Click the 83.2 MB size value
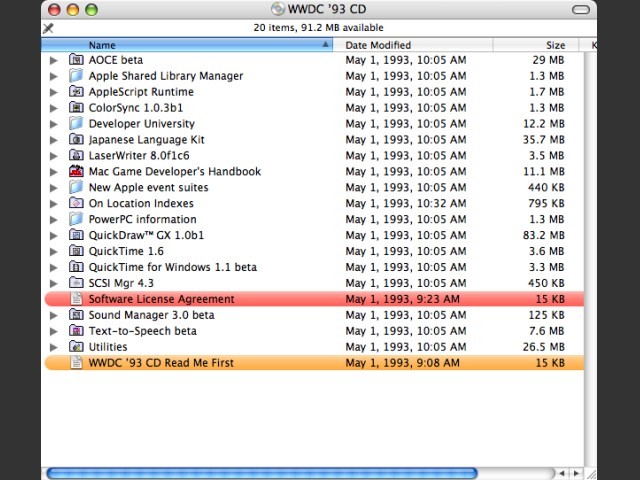The image size is (640, 480). (x=544, y=235)
